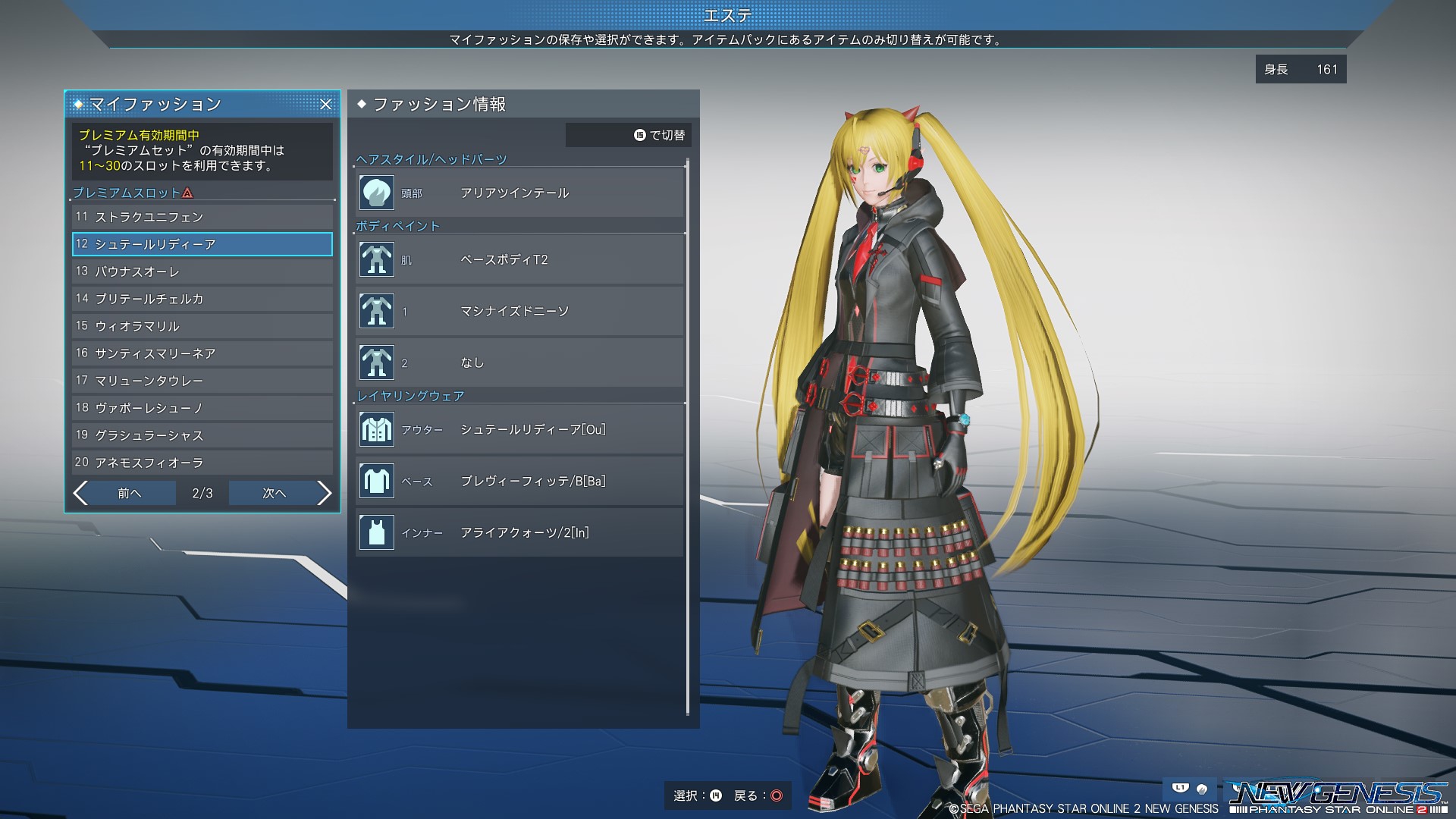The height and width of the screenshot is (819, 1456).
Task: Click the body paint 1 icon
Action: (x=376, y=311)
